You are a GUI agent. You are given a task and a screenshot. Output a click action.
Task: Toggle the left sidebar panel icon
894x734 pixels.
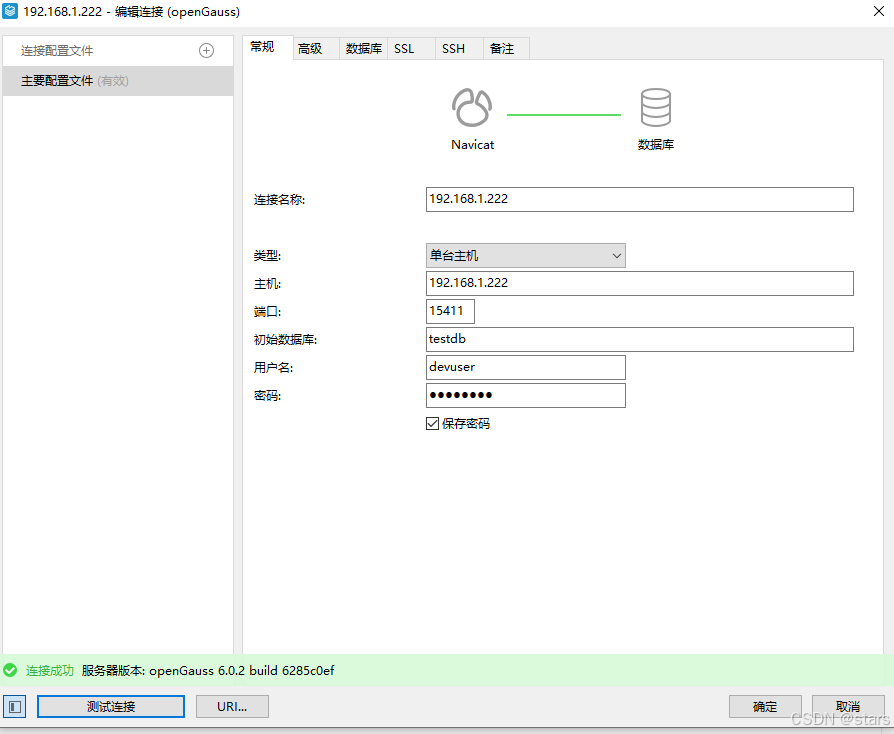pos(14,707)
